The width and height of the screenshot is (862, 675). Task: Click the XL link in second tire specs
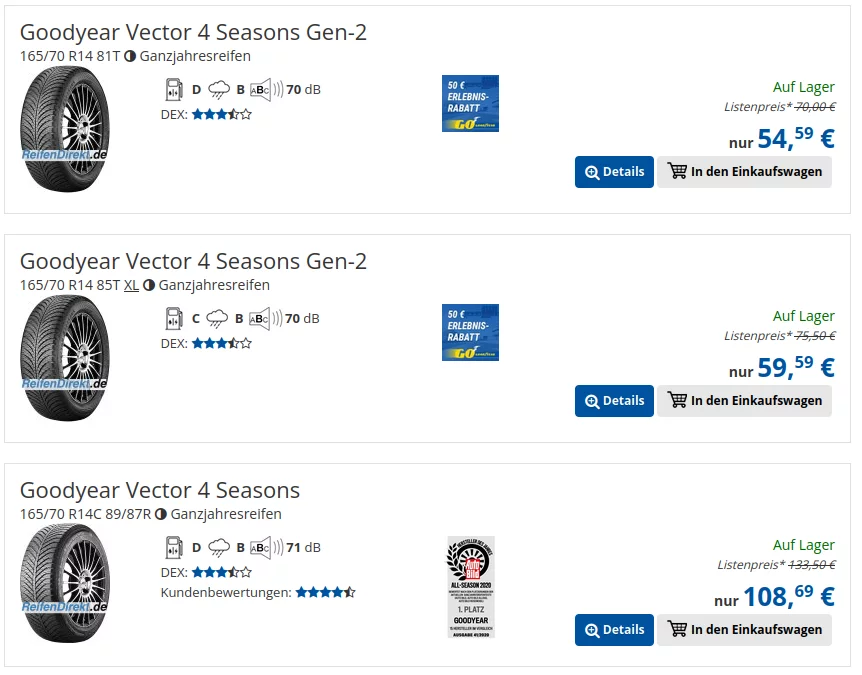(131, 285)
